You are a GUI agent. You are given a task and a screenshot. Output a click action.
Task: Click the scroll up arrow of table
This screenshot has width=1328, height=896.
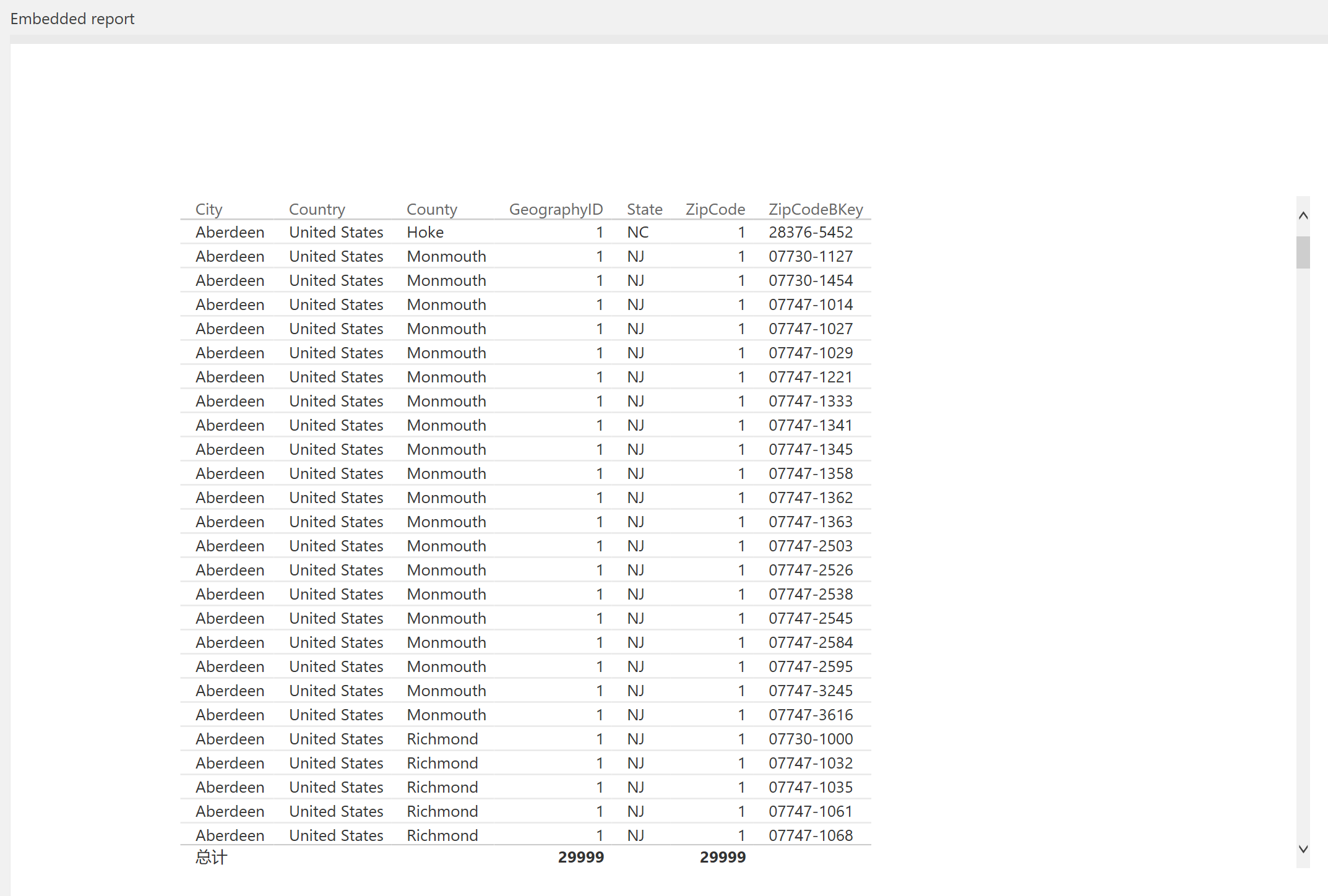[1303, 215]
